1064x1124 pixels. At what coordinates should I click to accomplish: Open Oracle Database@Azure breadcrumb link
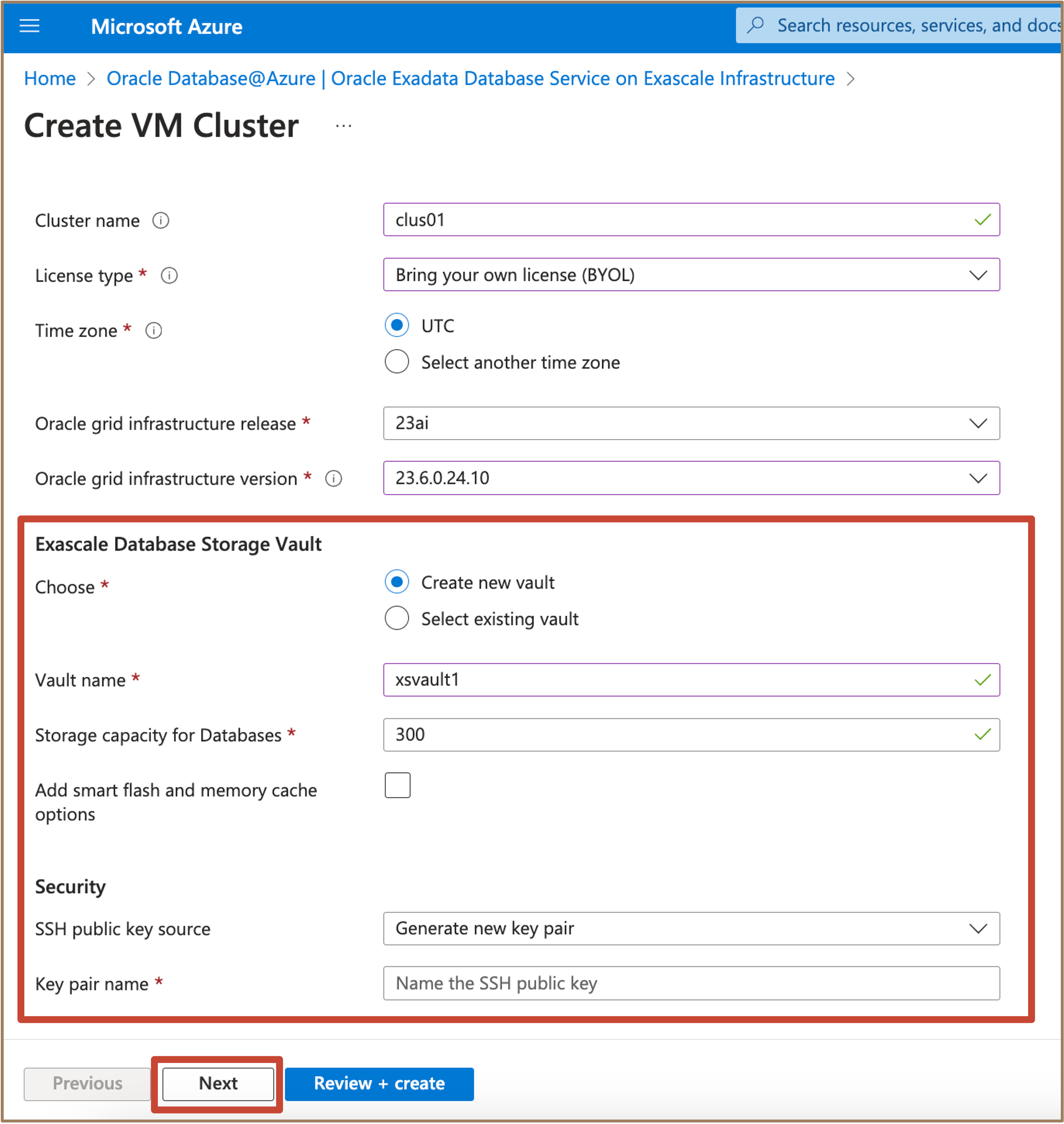470,79
